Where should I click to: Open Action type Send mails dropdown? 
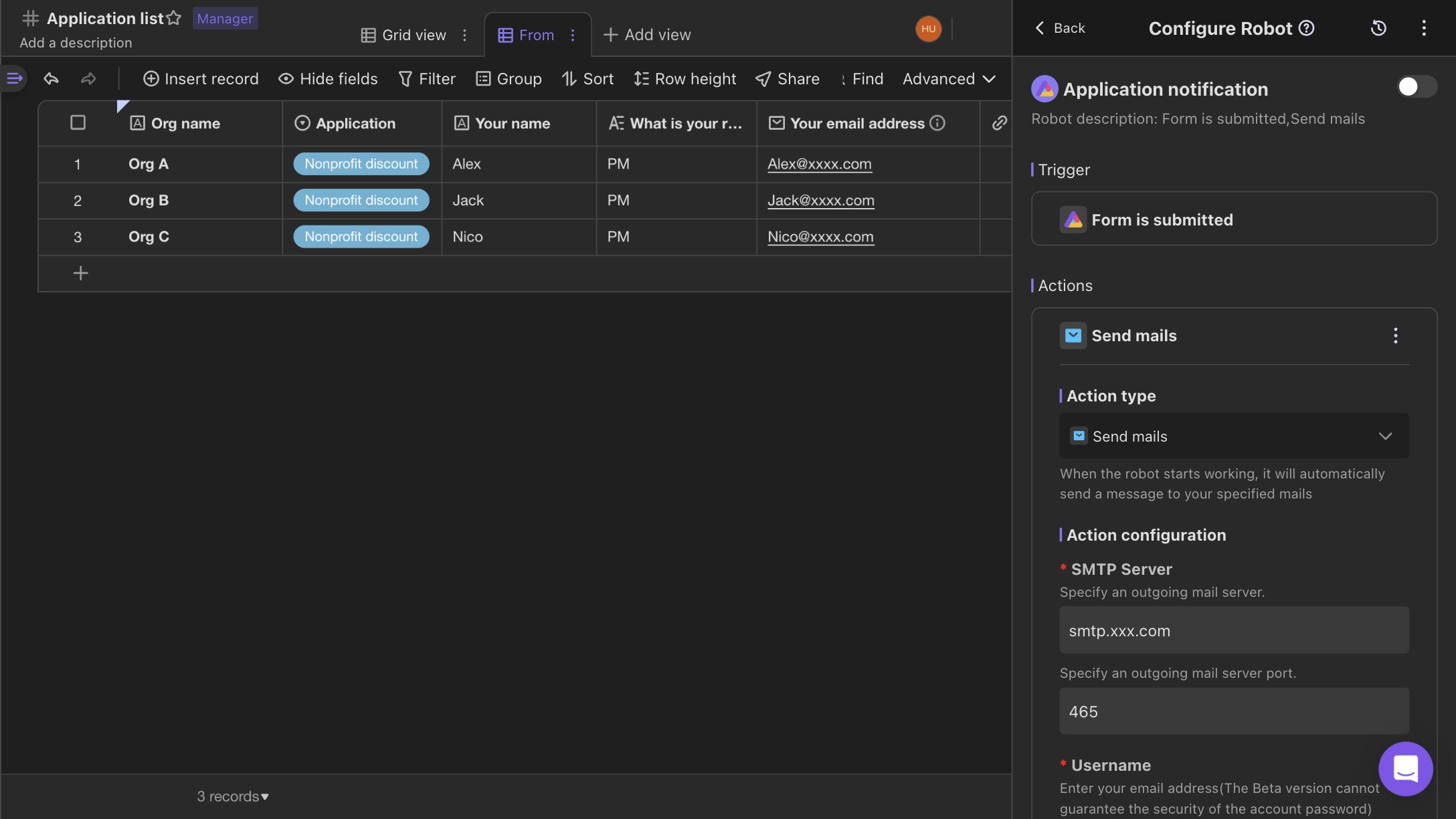pos(1234,436)
